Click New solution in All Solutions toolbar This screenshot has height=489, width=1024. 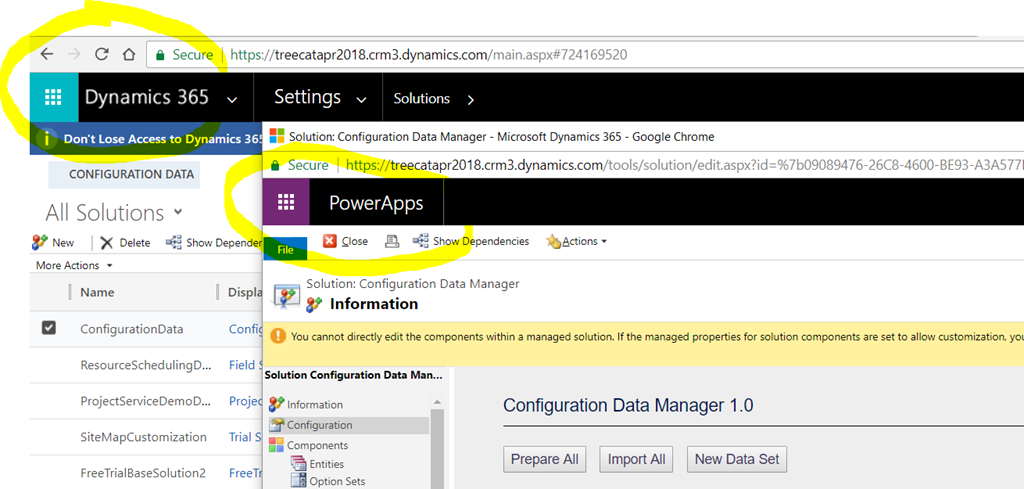[53, 242]
